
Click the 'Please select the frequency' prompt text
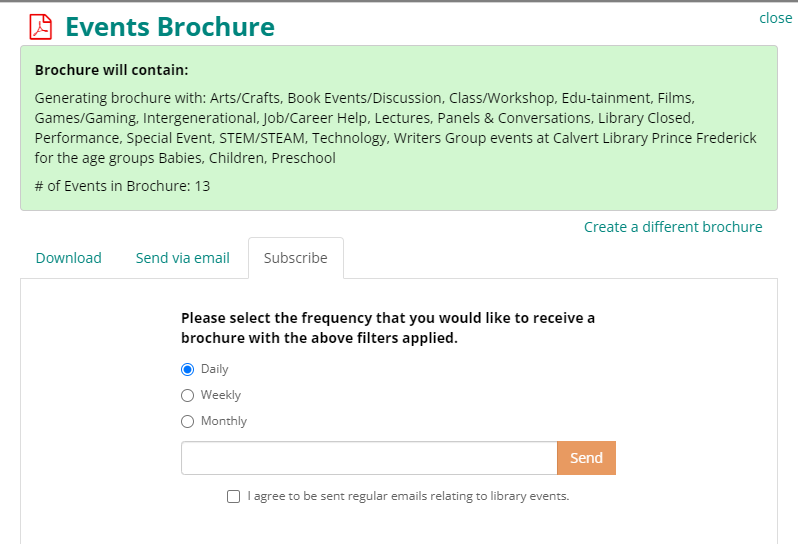(x=388, y=328)
